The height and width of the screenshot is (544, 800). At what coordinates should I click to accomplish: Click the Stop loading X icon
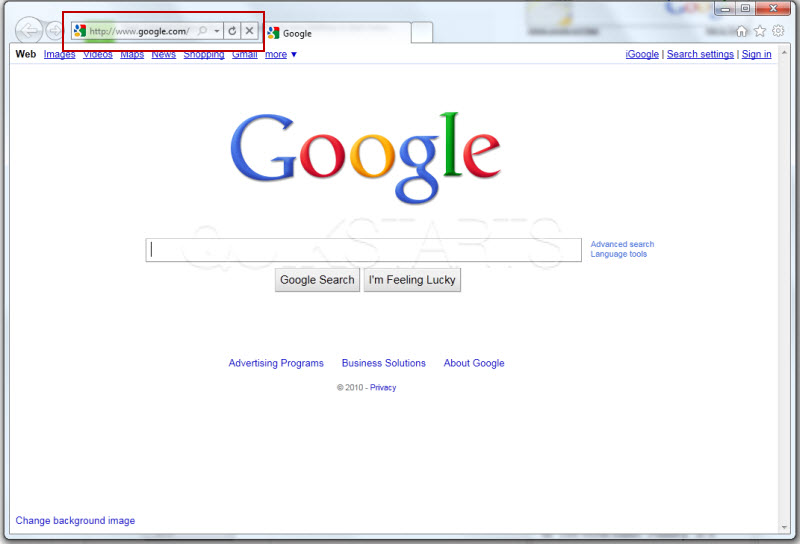click(x=249, y=31)
